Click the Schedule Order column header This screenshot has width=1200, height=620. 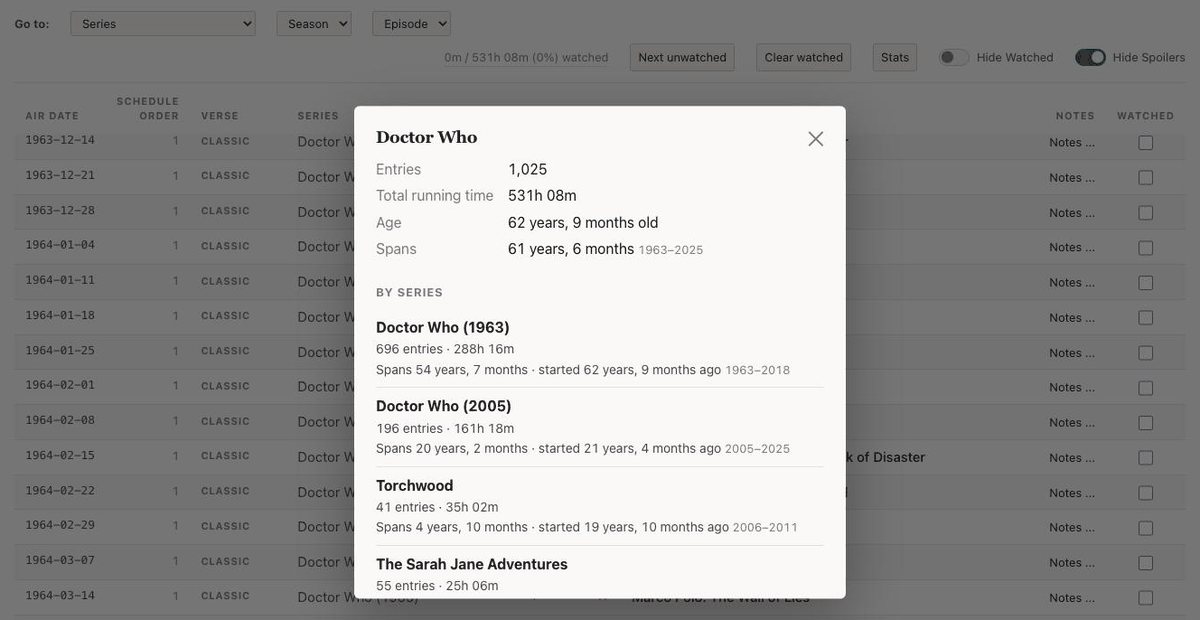click(148, 108)
